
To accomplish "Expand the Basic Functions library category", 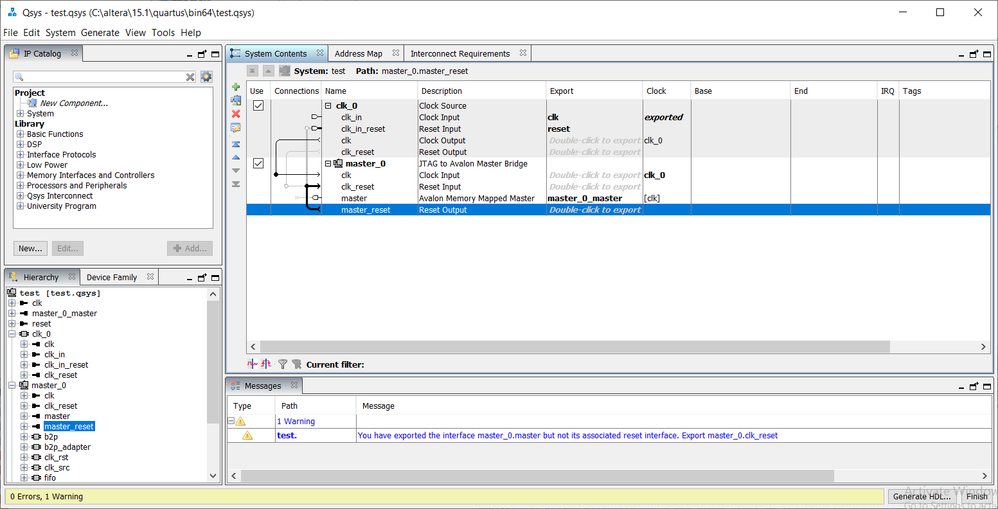I will (x=20, y=134).
